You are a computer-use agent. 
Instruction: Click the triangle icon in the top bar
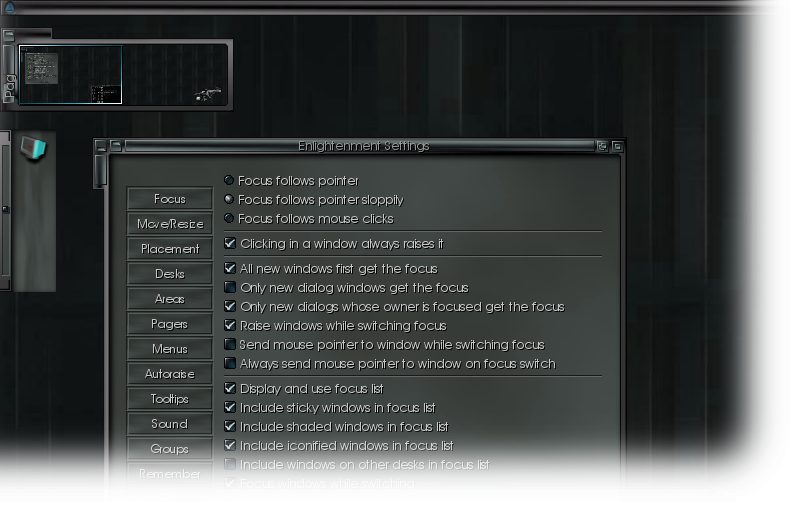click(10, 7)
